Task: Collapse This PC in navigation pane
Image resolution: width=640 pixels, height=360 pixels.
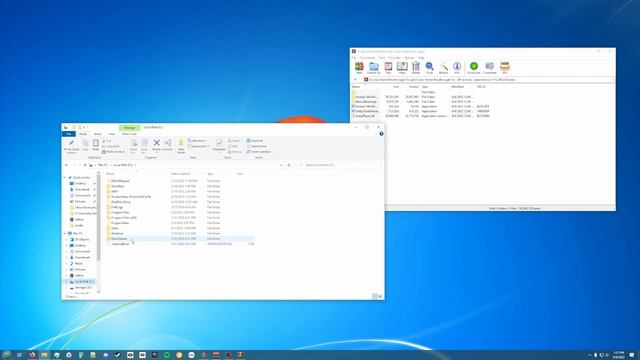Action: pyautogui.click(x=64, y=233)
